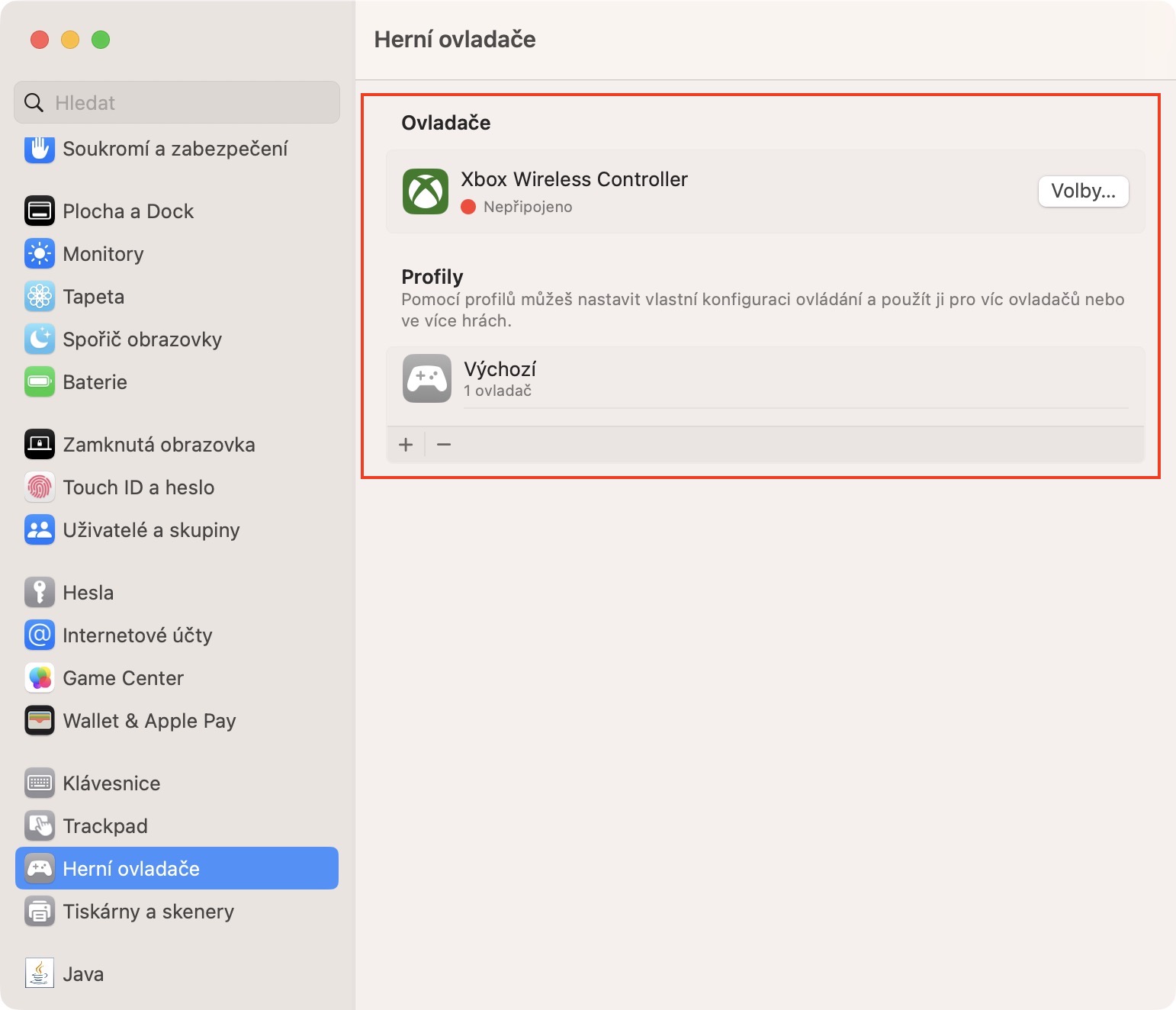Add a new profile with plus button
The height and width of the screenshot is (1010, 1176).
coord(406,445)
